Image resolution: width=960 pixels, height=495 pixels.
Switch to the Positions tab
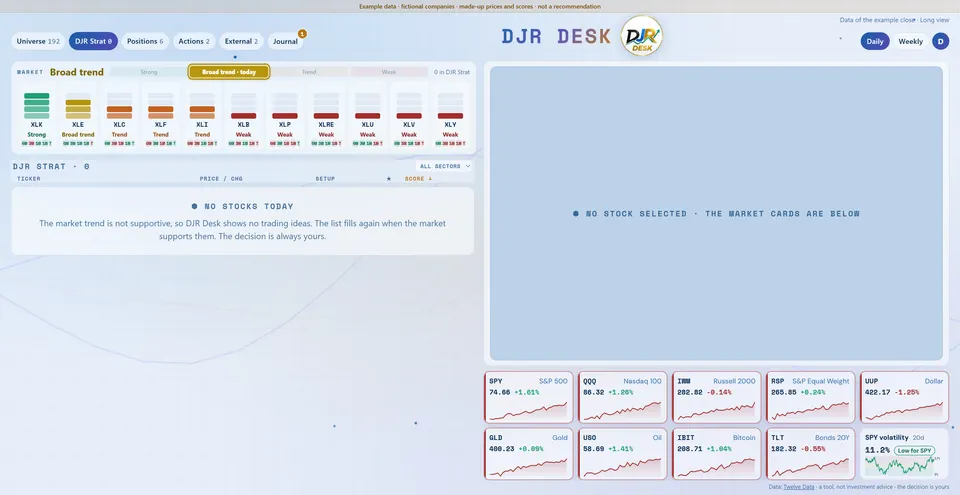145,41
